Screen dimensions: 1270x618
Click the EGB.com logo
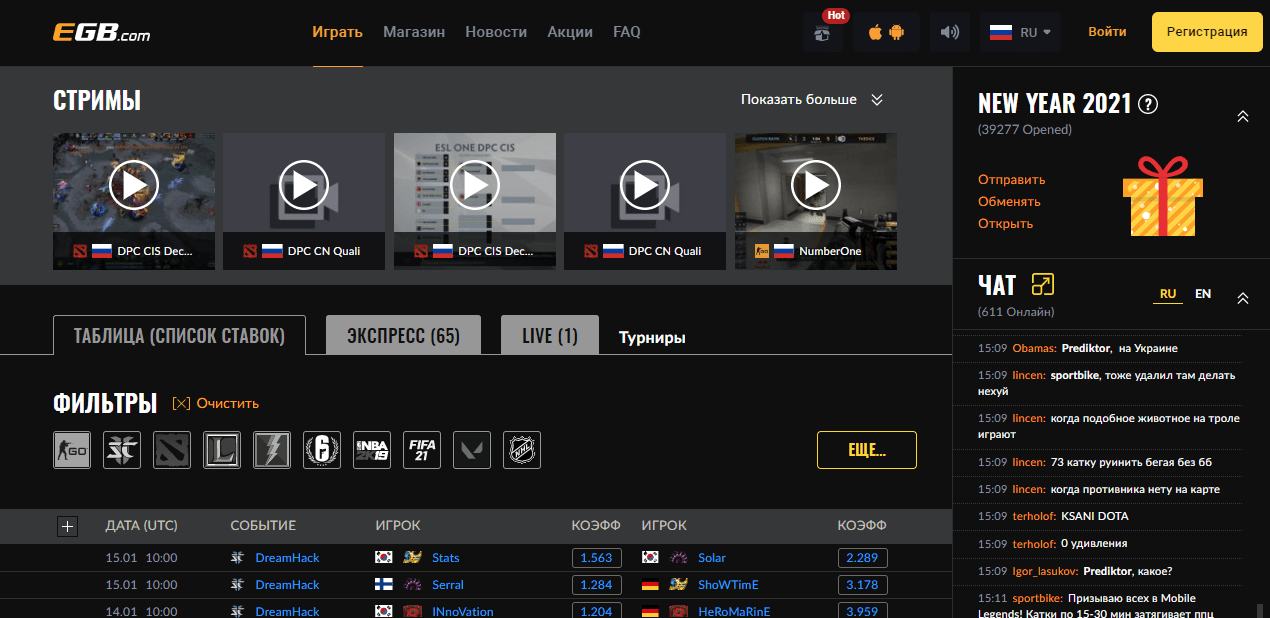pos(102,32)
